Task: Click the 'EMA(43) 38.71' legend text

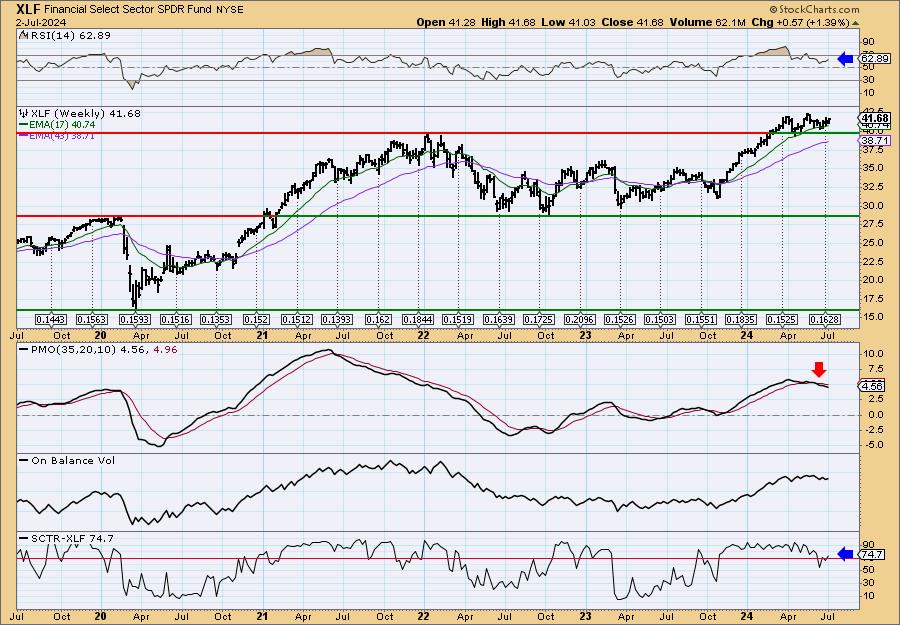Action: click(x=62, y=135)
